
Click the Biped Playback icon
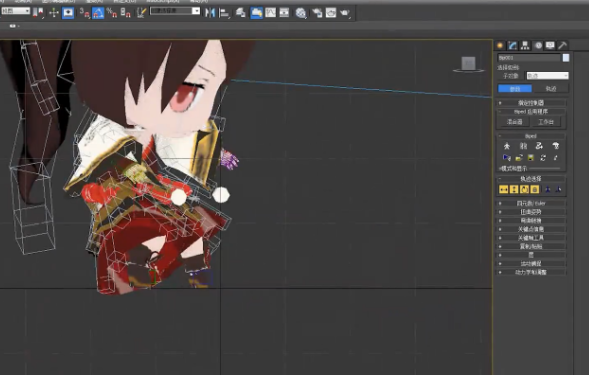(506, 157)
